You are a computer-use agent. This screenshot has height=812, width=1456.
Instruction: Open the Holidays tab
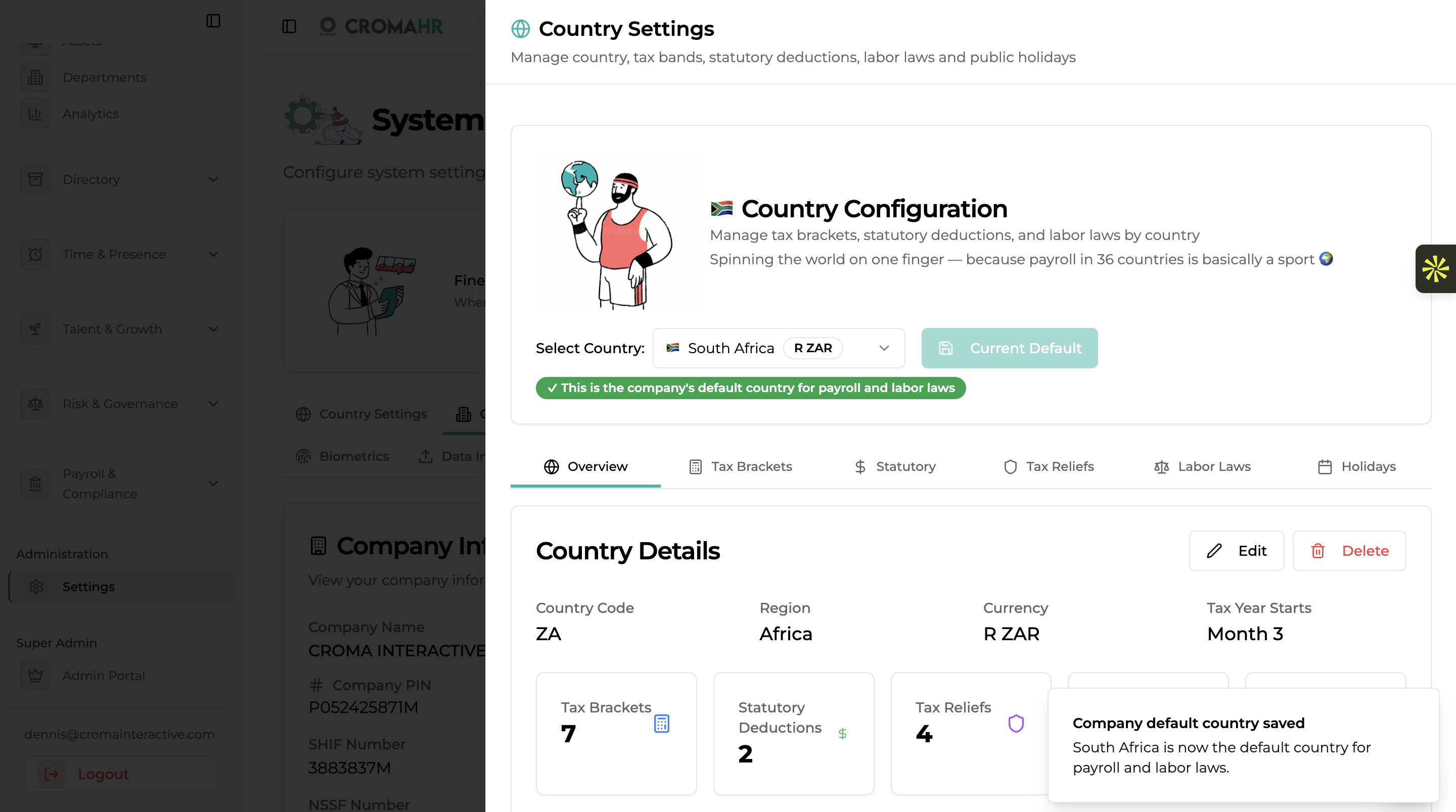tap(1356, 466)
